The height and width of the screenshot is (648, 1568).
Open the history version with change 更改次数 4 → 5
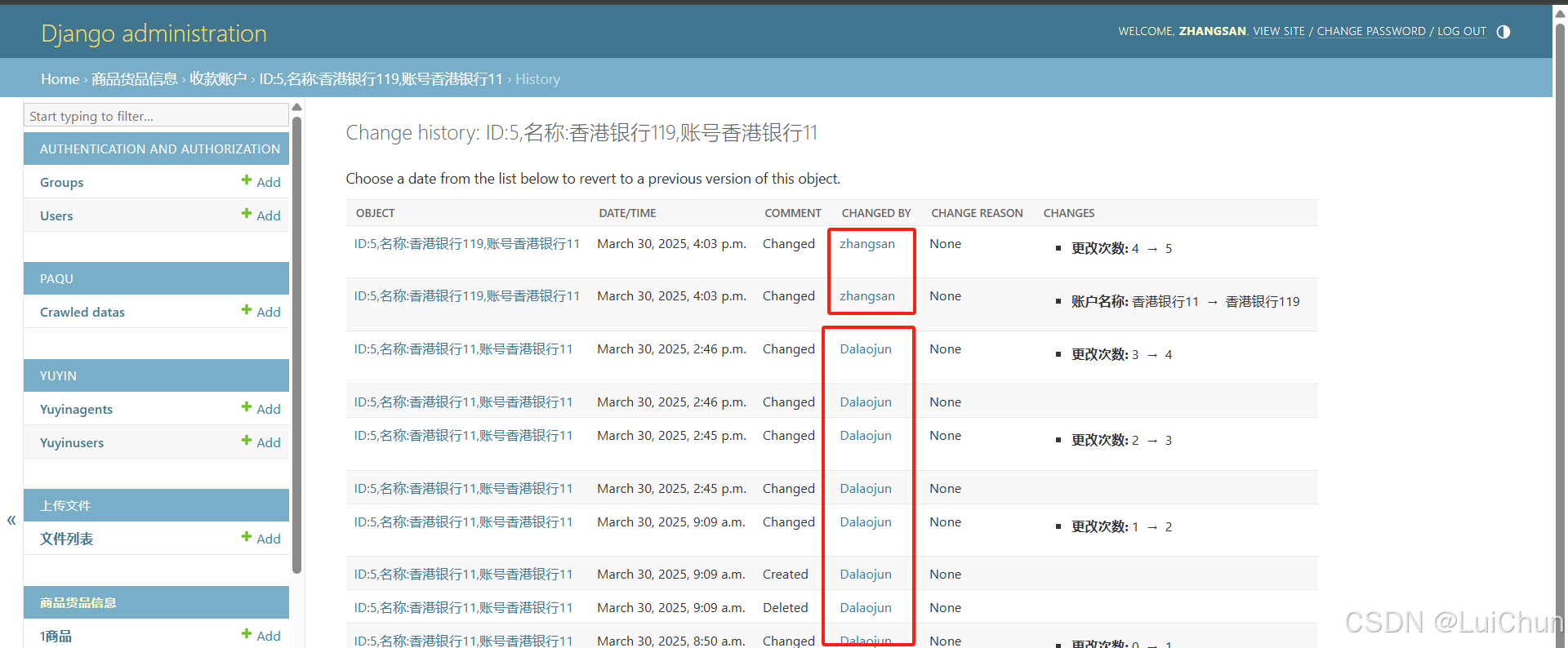467,243
